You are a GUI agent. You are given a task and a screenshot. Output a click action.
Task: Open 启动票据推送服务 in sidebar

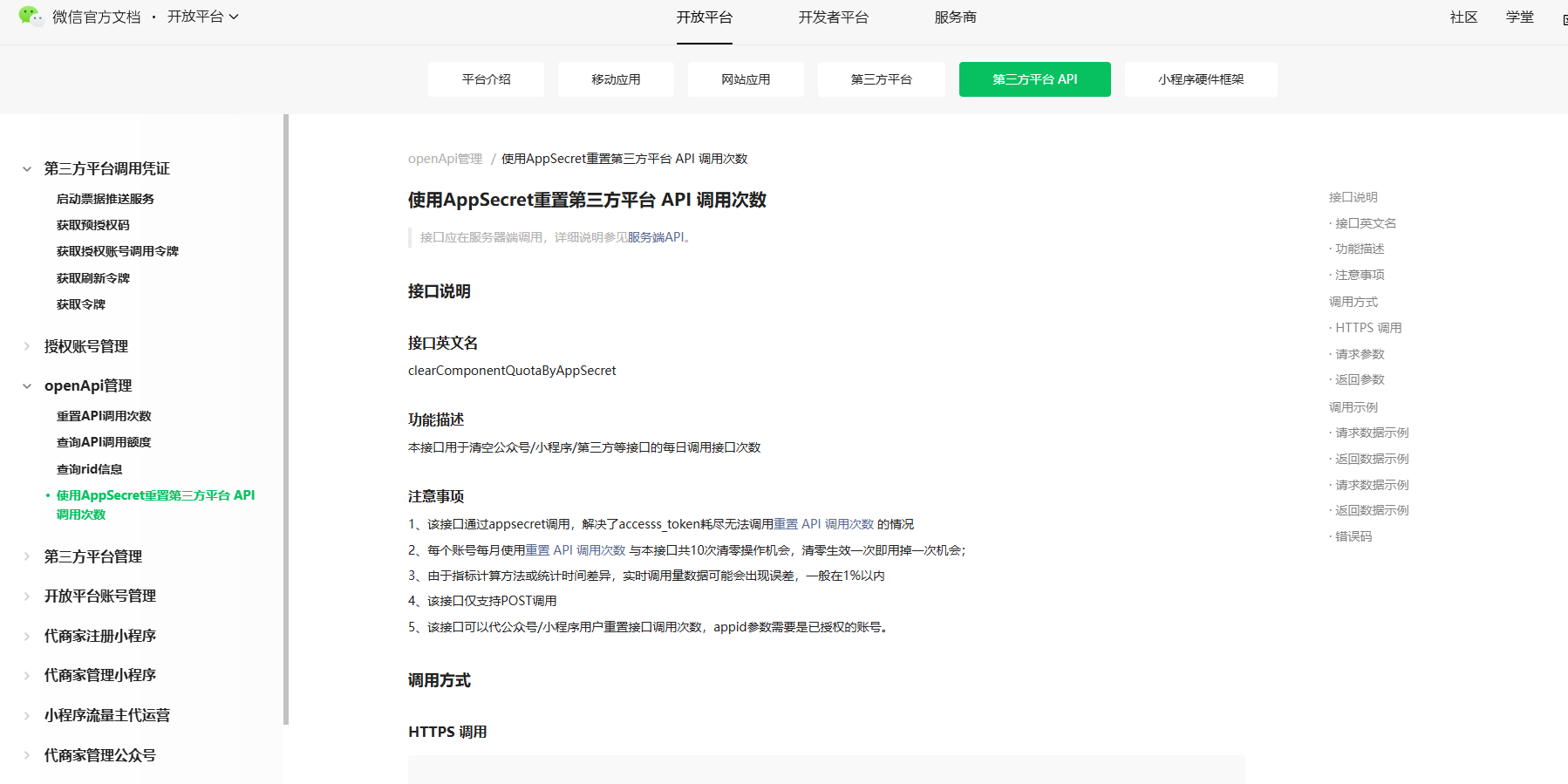pos(106,199)
